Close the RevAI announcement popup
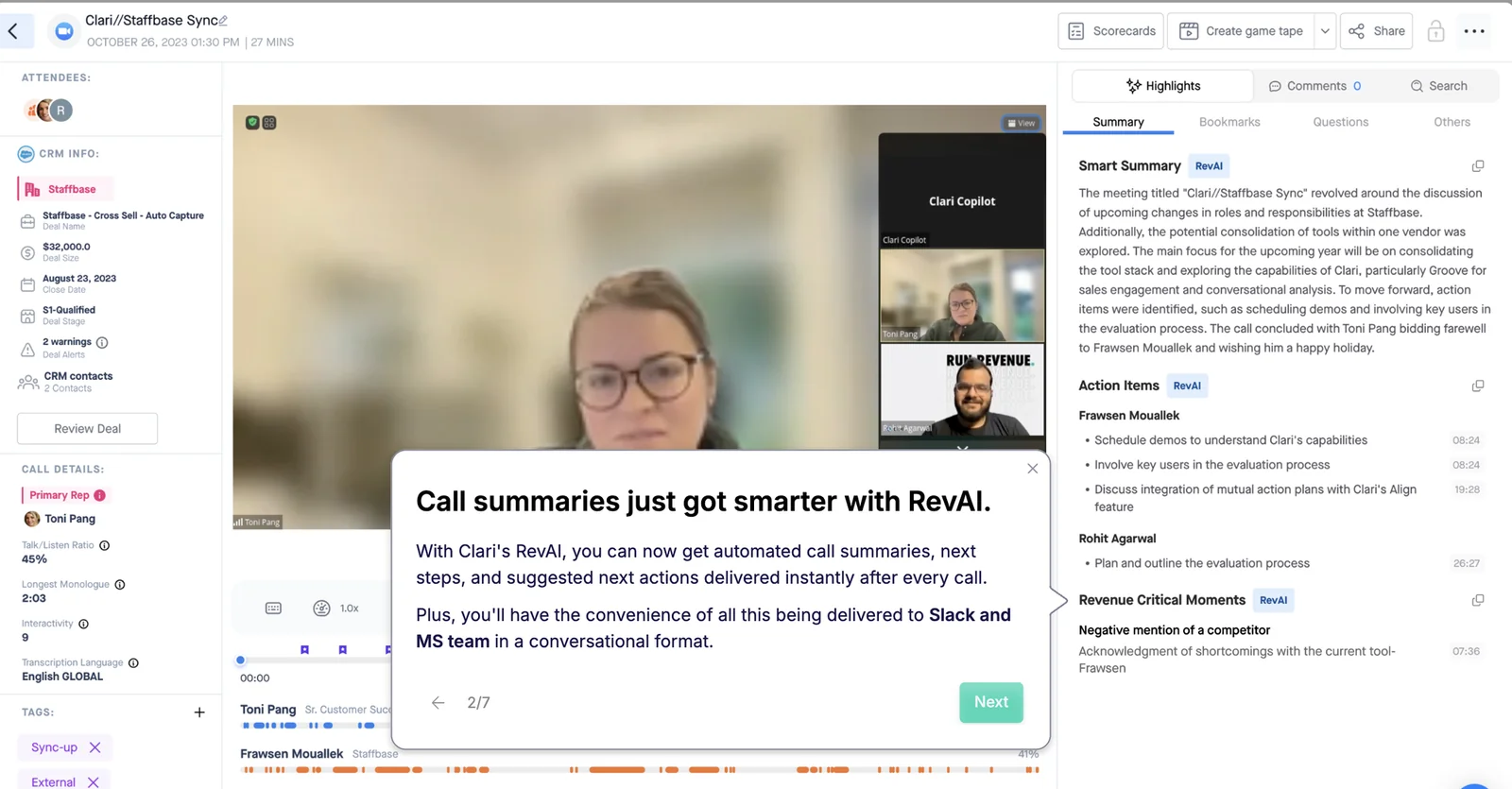This screenshot has width=1512, height=789. [x=1033, y=469]
